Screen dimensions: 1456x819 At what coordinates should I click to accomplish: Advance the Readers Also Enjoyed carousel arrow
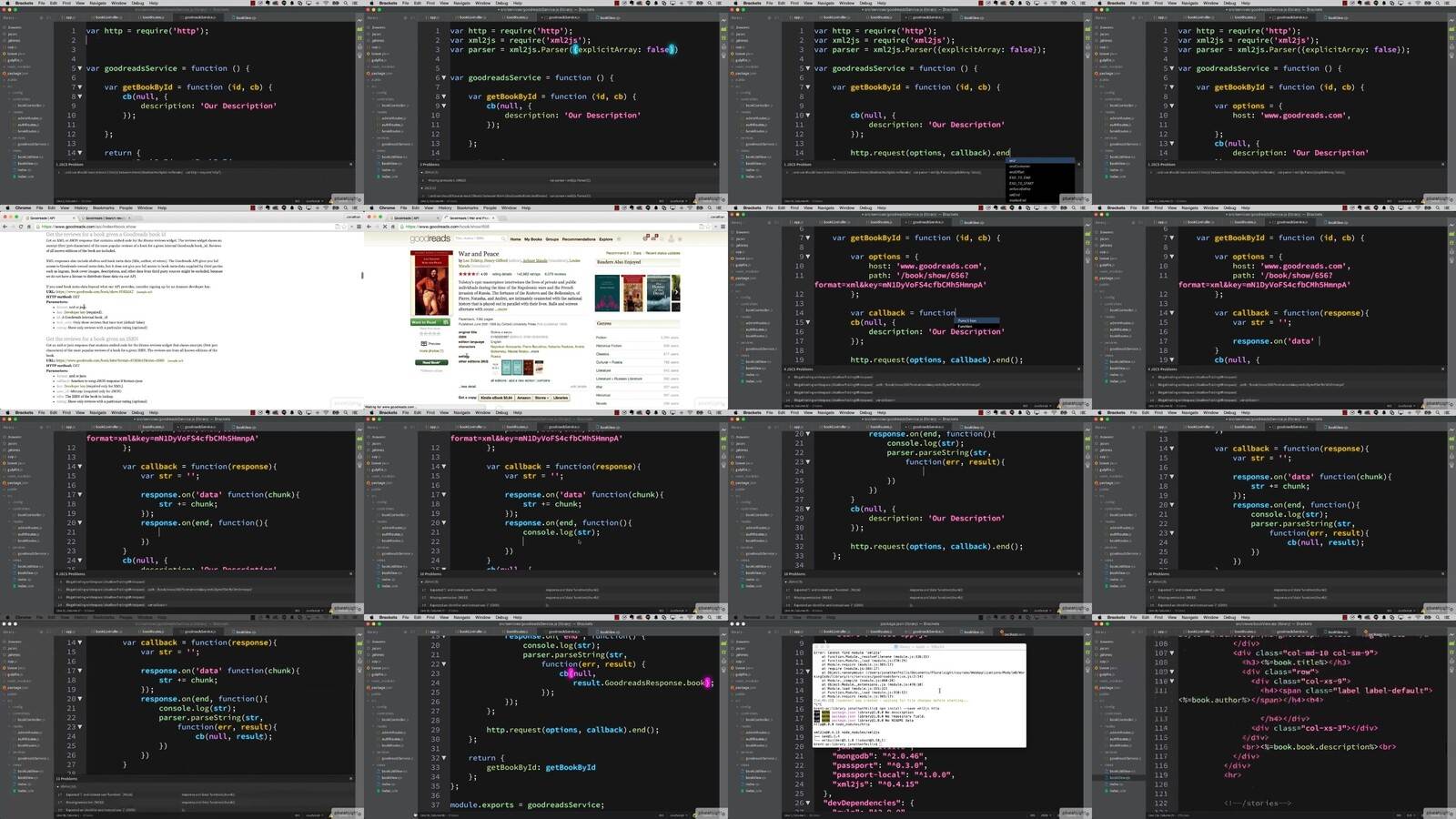[676, 293]
